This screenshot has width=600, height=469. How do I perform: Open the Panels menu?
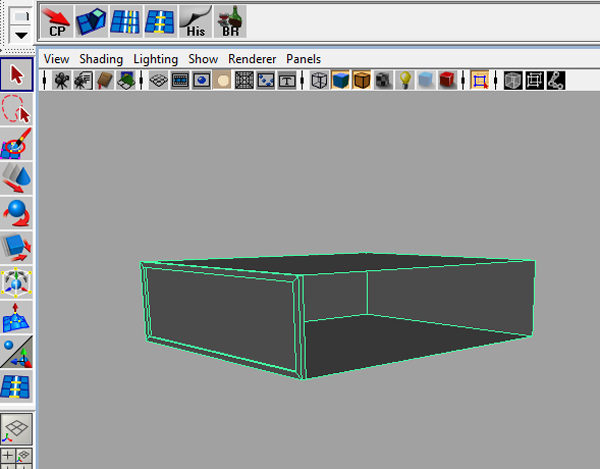[303, 59]
